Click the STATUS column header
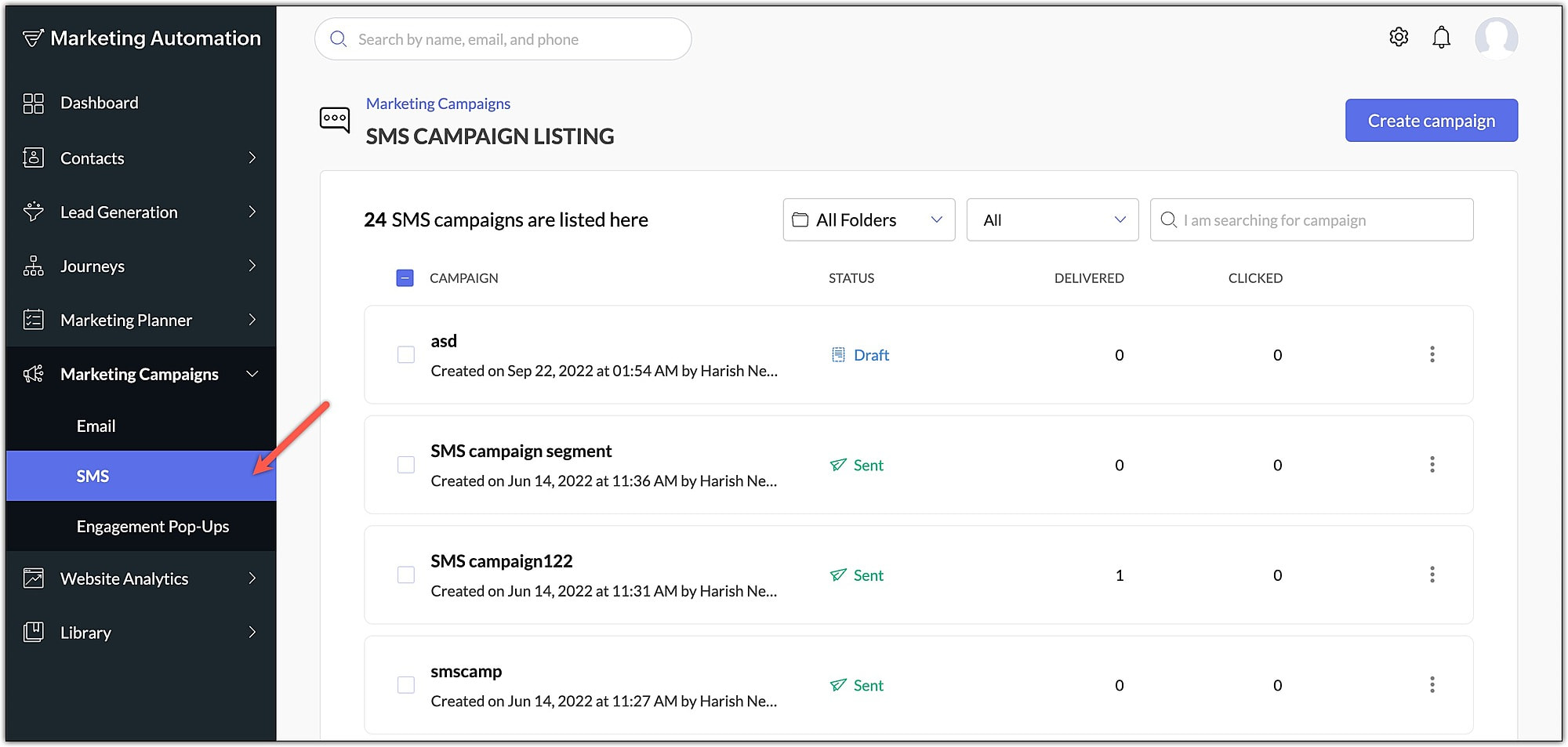The image size is (1568, 747). [x=851, y=278]
